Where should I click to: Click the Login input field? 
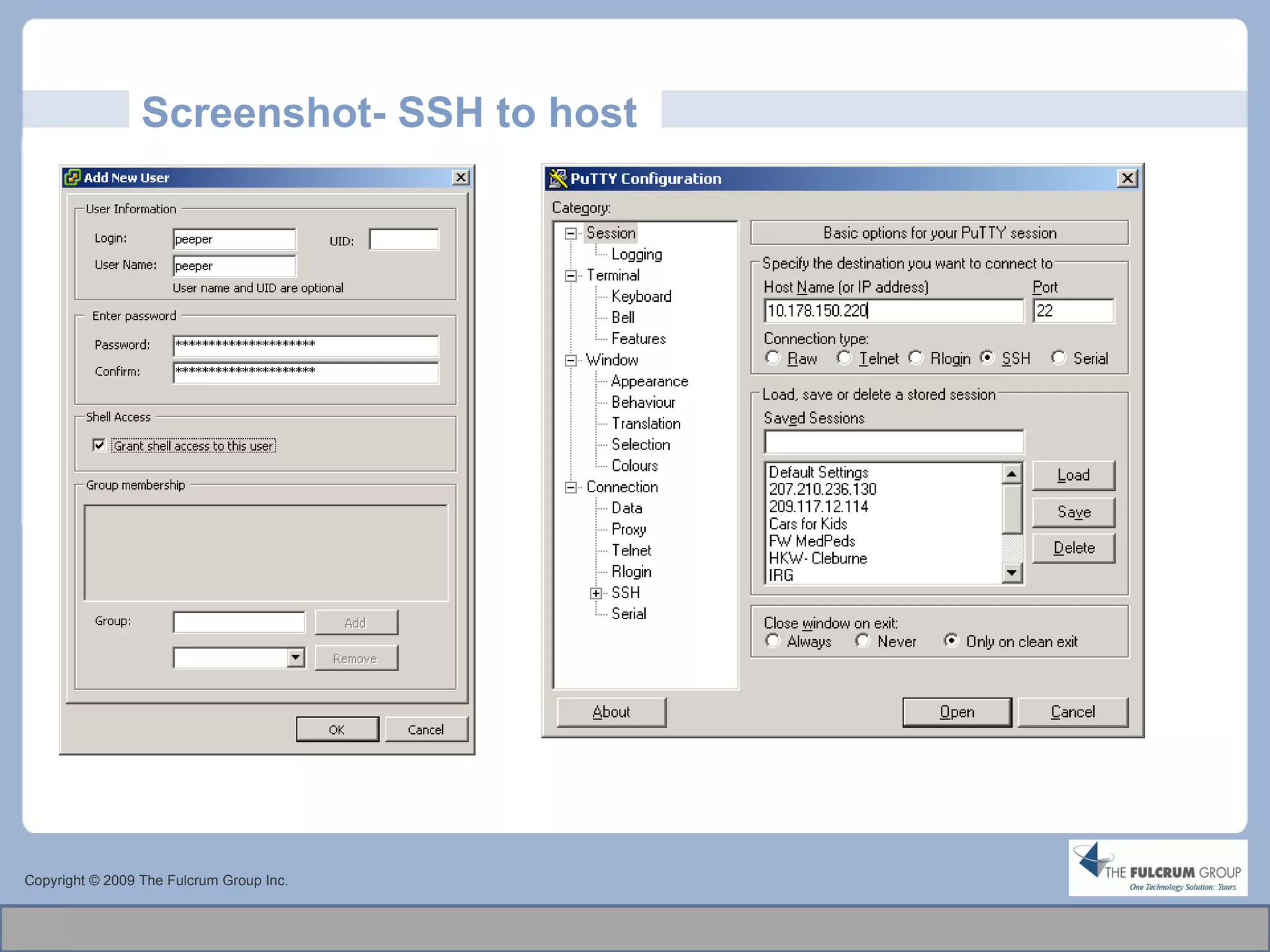click(x=234, y=239)
